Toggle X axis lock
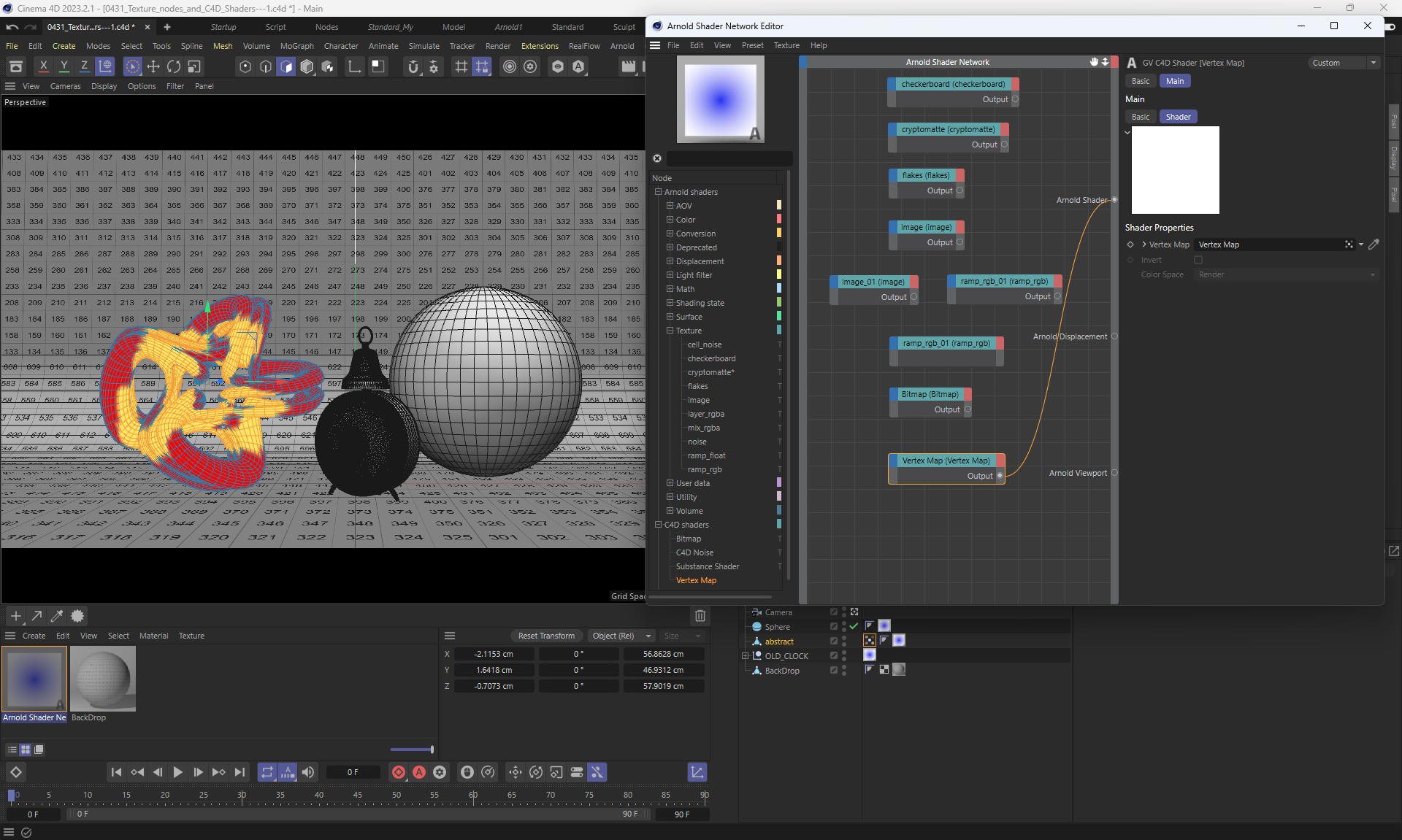Image resolution: width=1402 pixels, height=840 pixels. tap(44, 66)
